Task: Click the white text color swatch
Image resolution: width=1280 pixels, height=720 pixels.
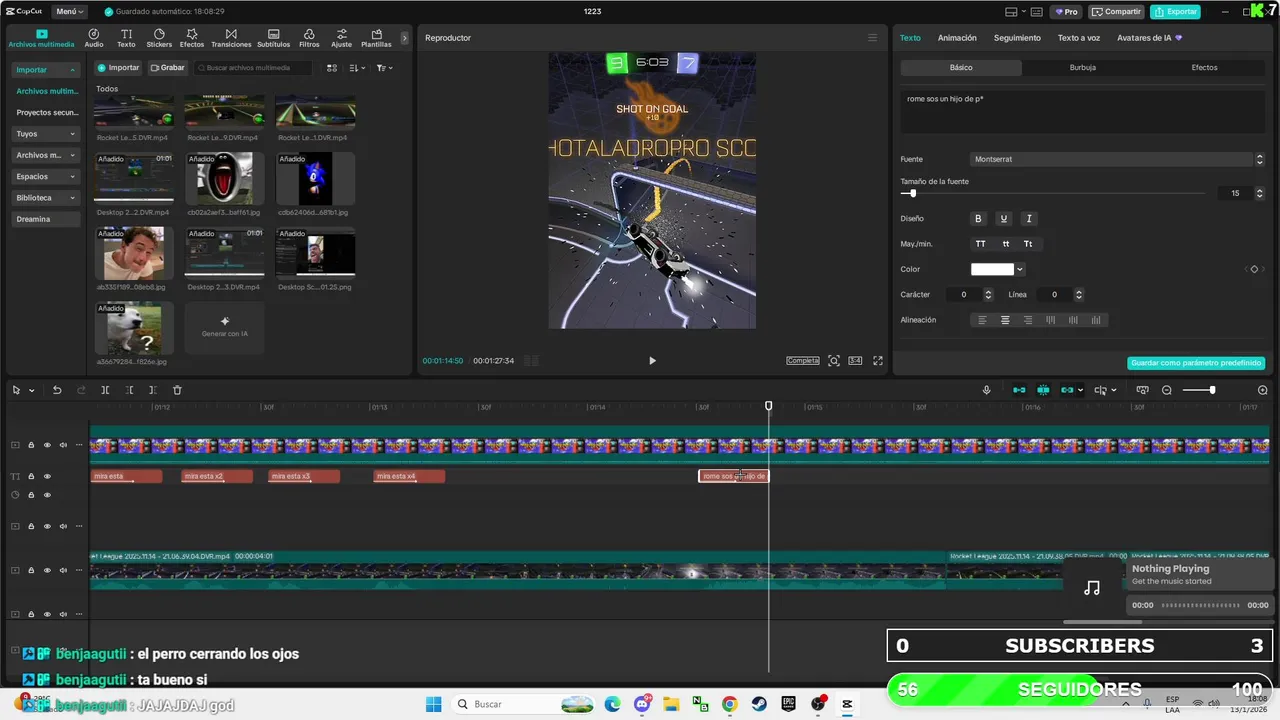Action: 992,269
